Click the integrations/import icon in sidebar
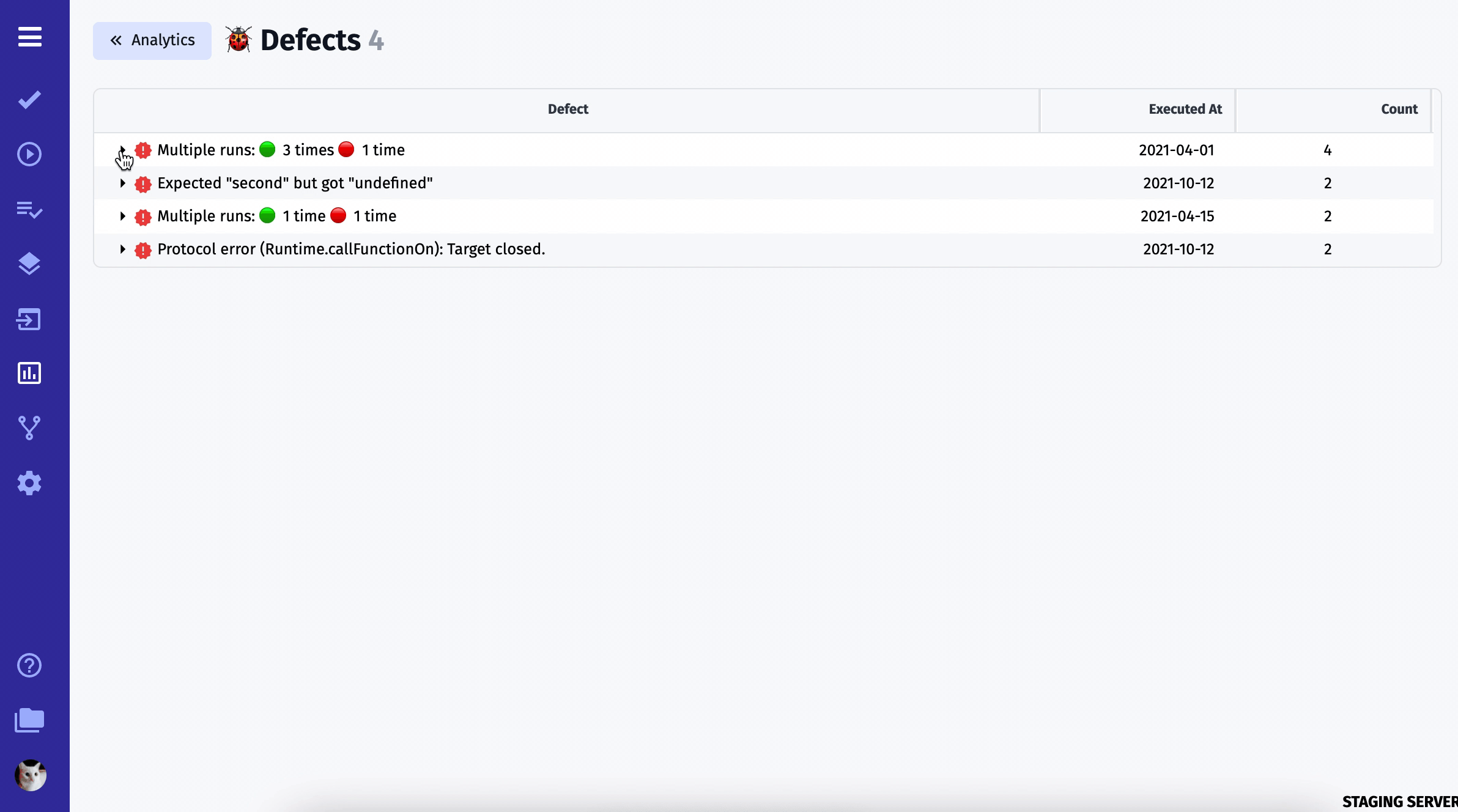Viewport: 1458px width, 812px height. pos(29,319)
